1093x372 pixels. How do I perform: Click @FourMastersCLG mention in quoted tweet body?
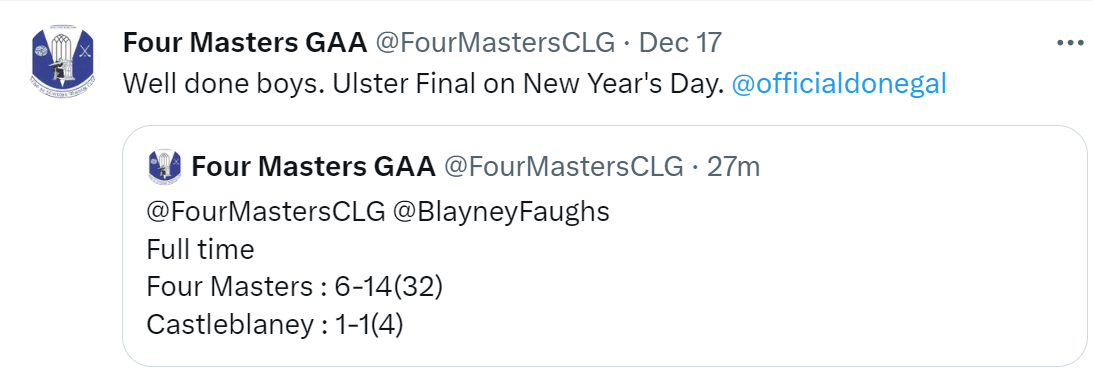(x=266, y=212)
